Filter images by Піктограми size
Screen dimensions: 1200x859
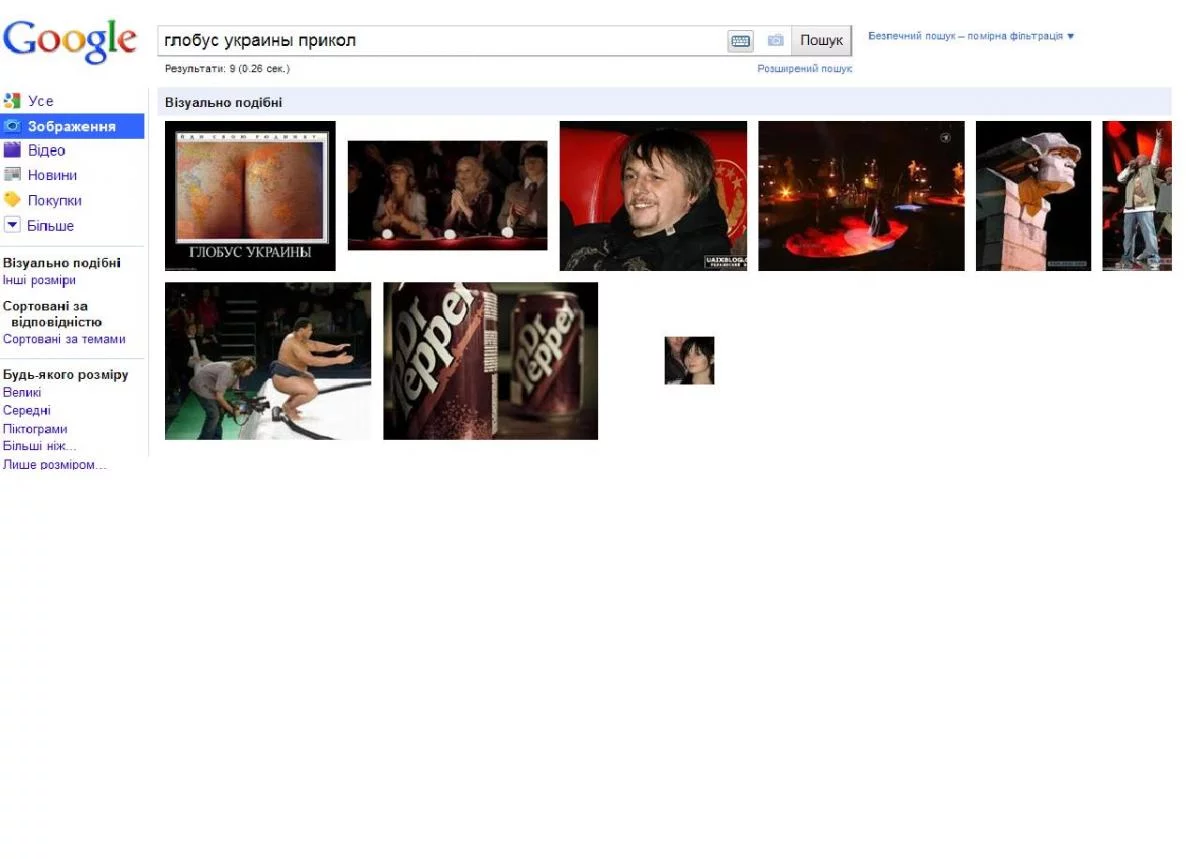click(x=35, y=428)
